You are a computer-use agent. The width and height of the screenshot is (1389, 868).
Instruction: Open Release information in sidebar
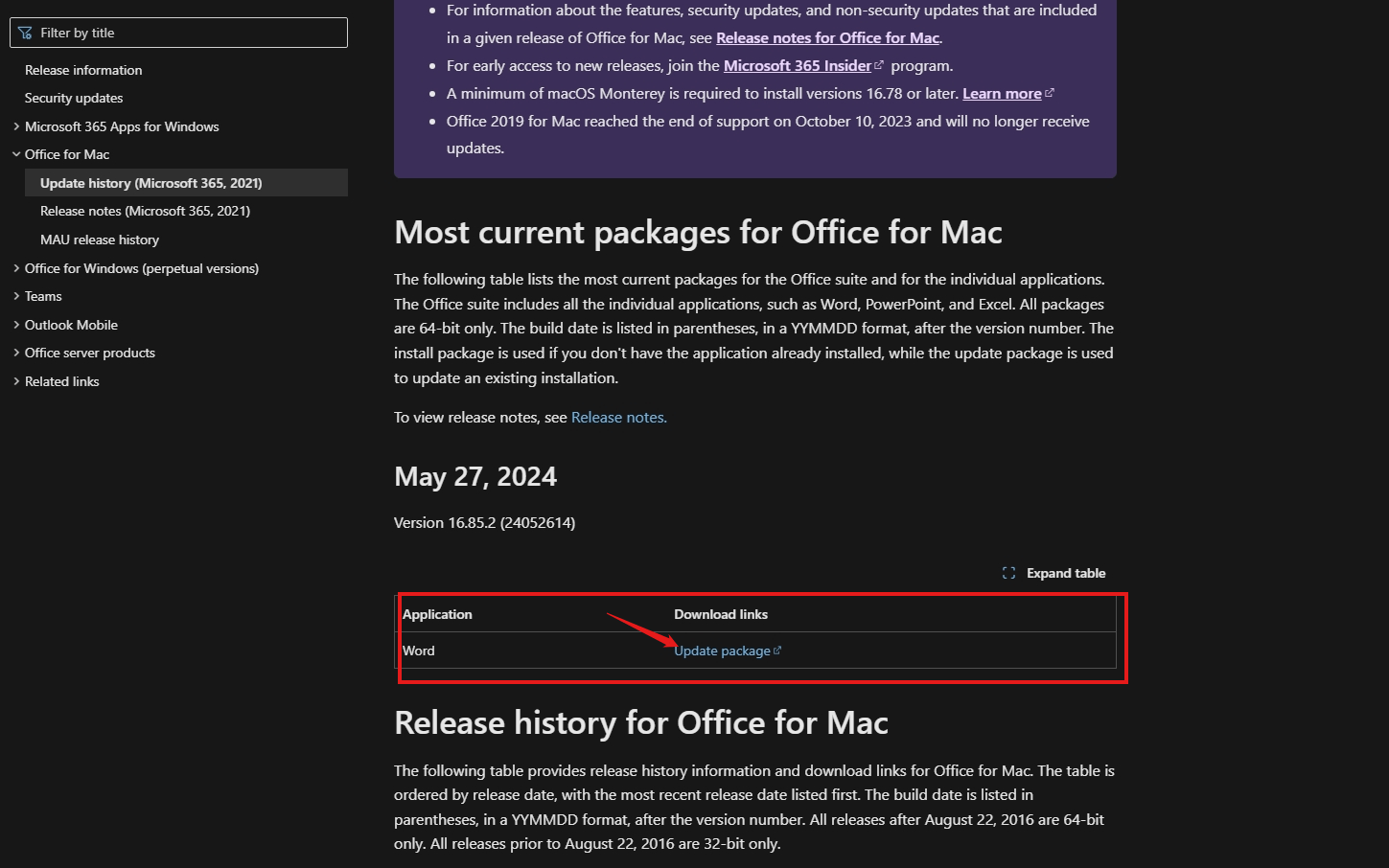[x=83, y=70]
